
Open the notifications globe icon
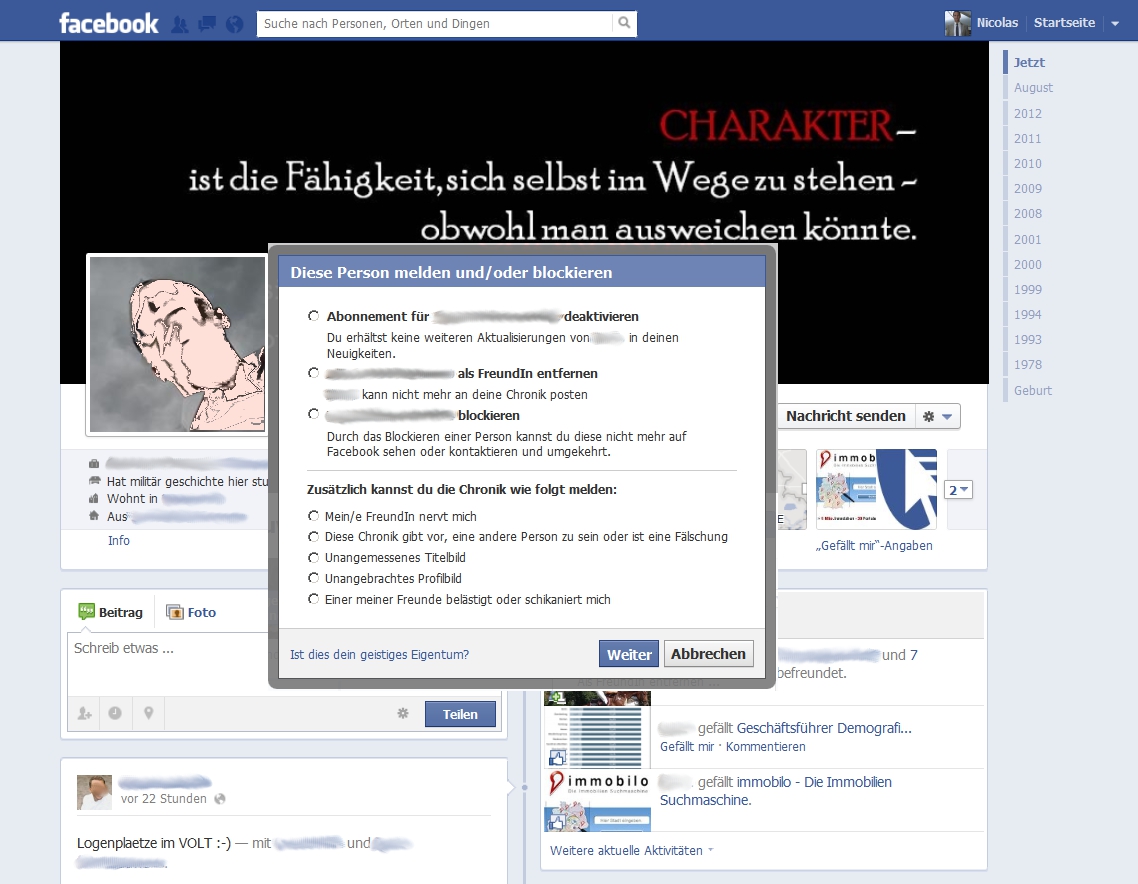[x=235, y=24]
